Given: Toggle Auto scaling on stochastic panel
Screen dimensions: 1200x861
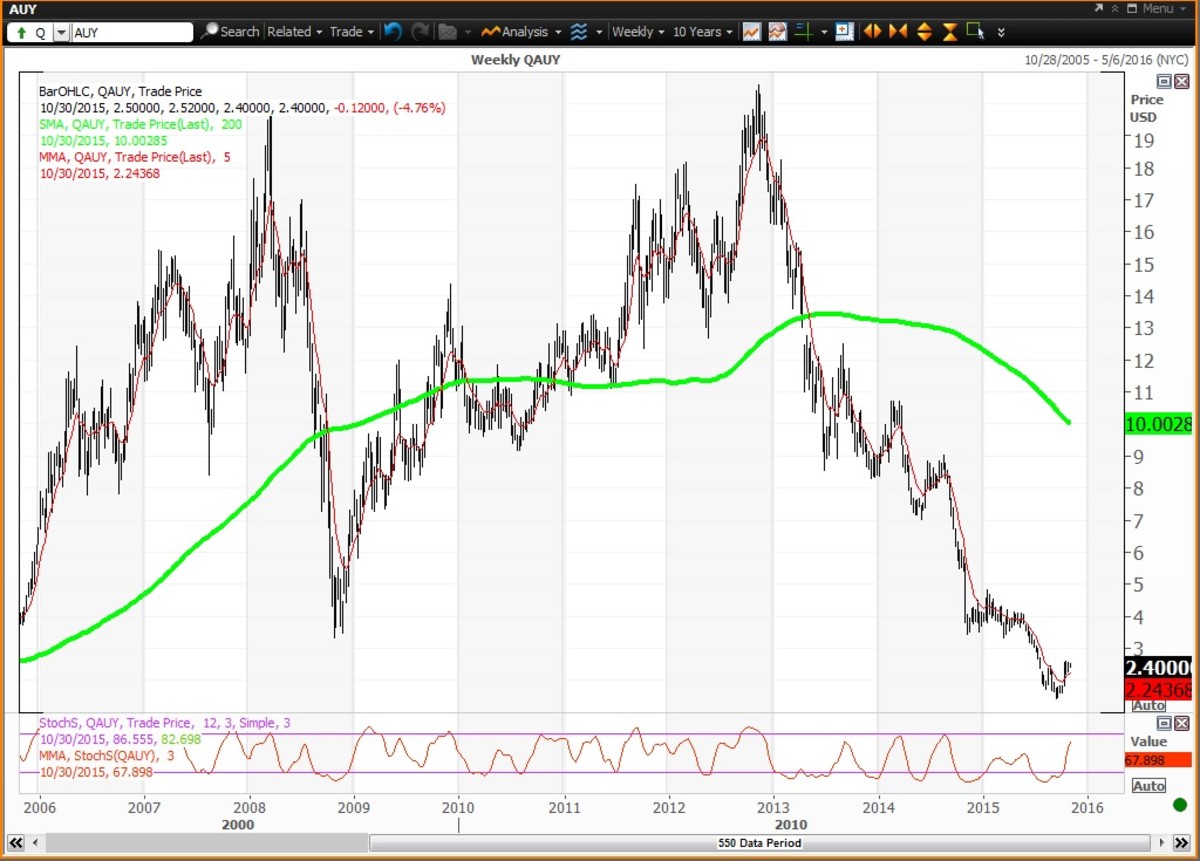Looking at the screenshot, I should (1148, 786).
